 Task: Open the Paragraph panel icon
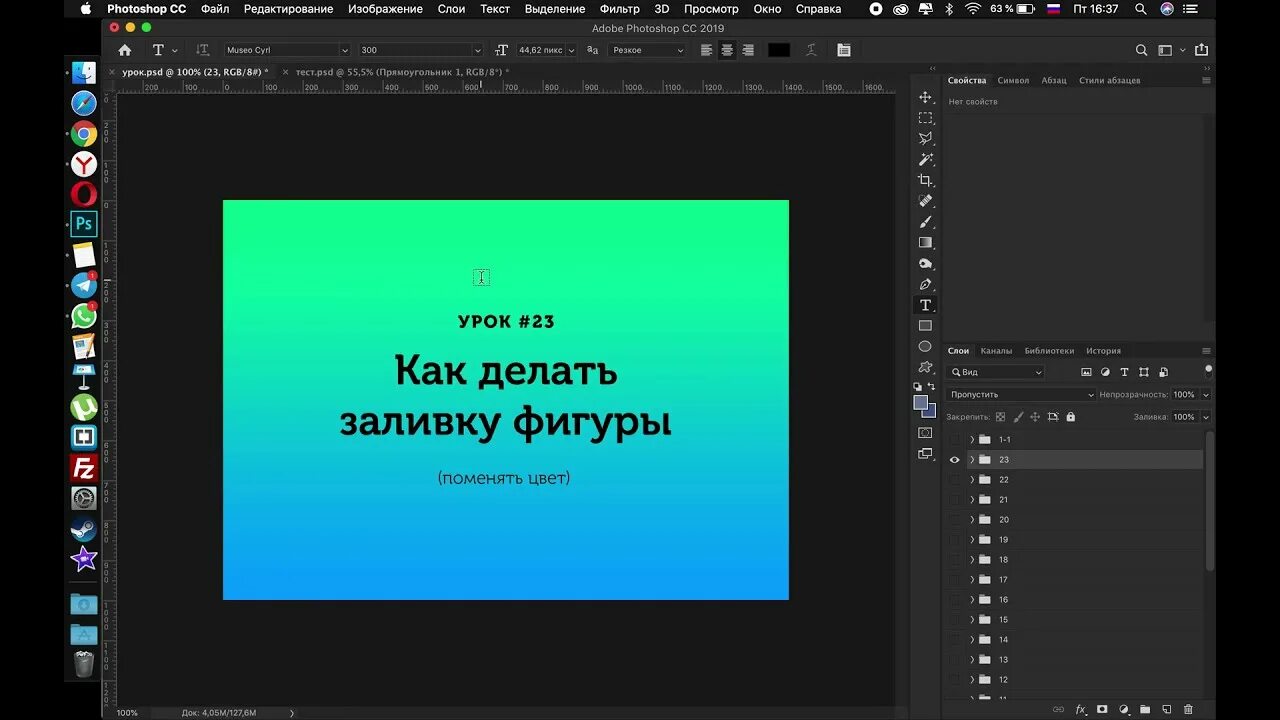click(x=1054, y=80)
